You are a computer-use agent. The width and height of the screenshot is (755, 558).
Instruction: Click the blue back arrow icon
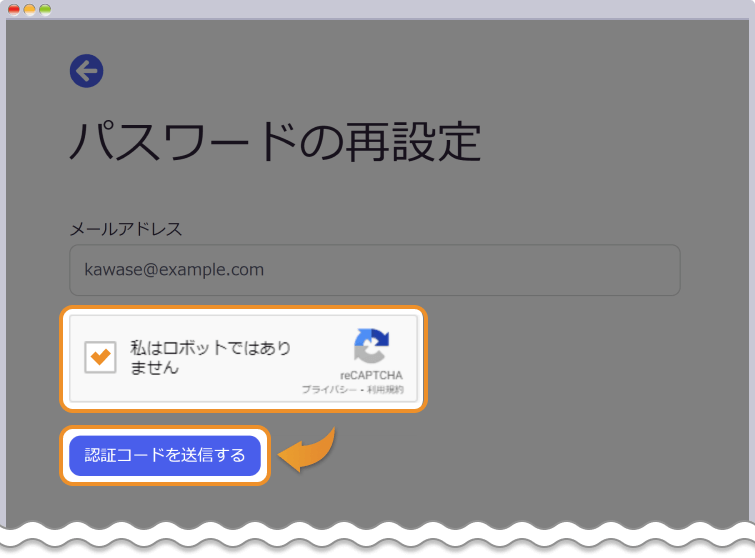click(87, 71)
